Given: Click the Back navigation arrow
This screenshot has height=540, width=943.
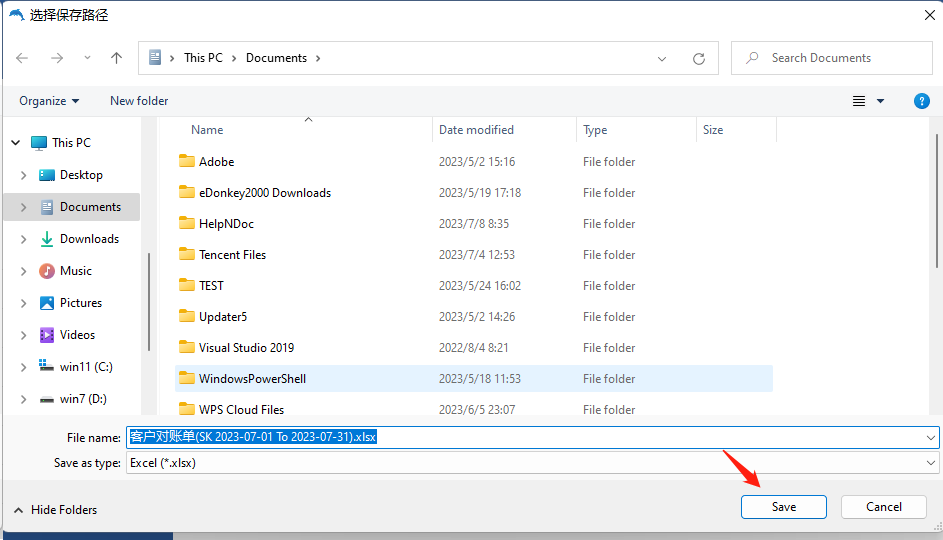Looking at the screenshot, I should 23,58.
